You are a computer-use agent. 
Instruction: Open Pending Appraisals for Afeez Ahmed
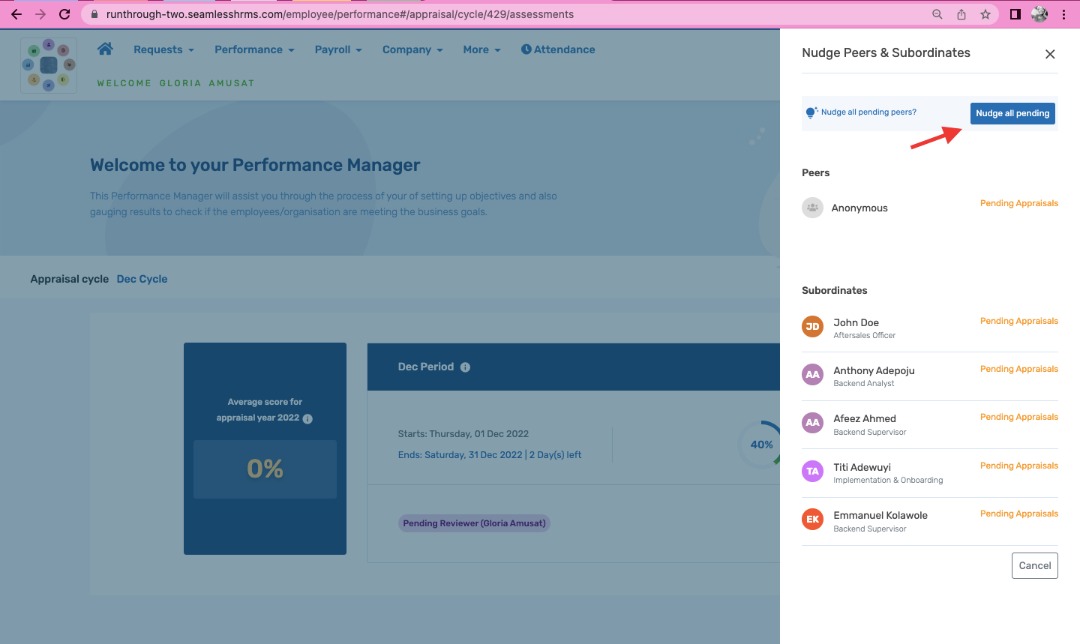tap(1018, 417)
